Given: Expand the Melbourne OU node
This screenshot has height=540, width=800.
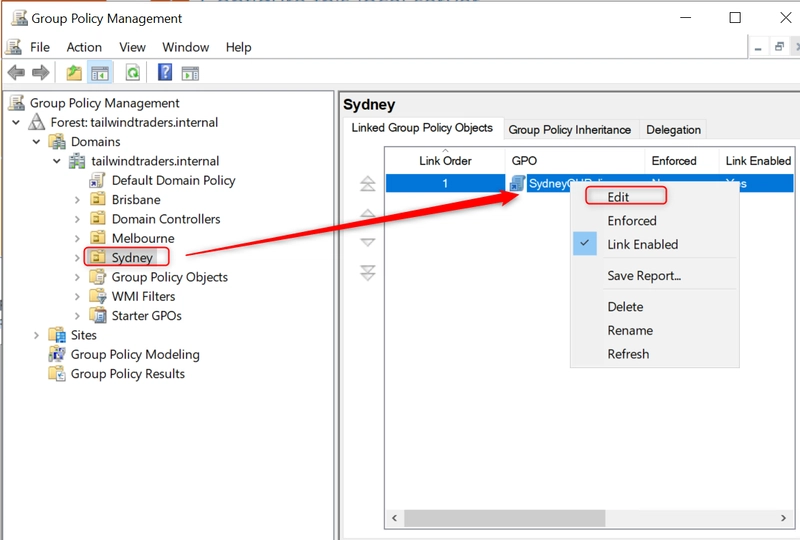Looking at the screenshot, I should pos(77,238).
